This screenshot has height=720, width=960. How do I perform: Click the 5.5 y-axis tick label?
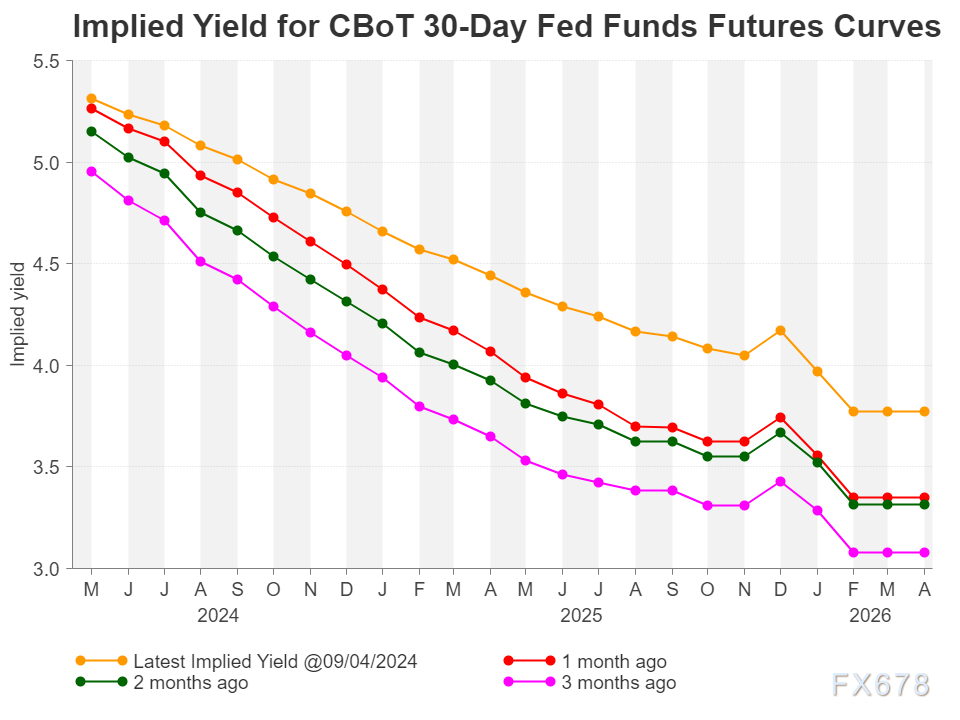click(46, 61)
